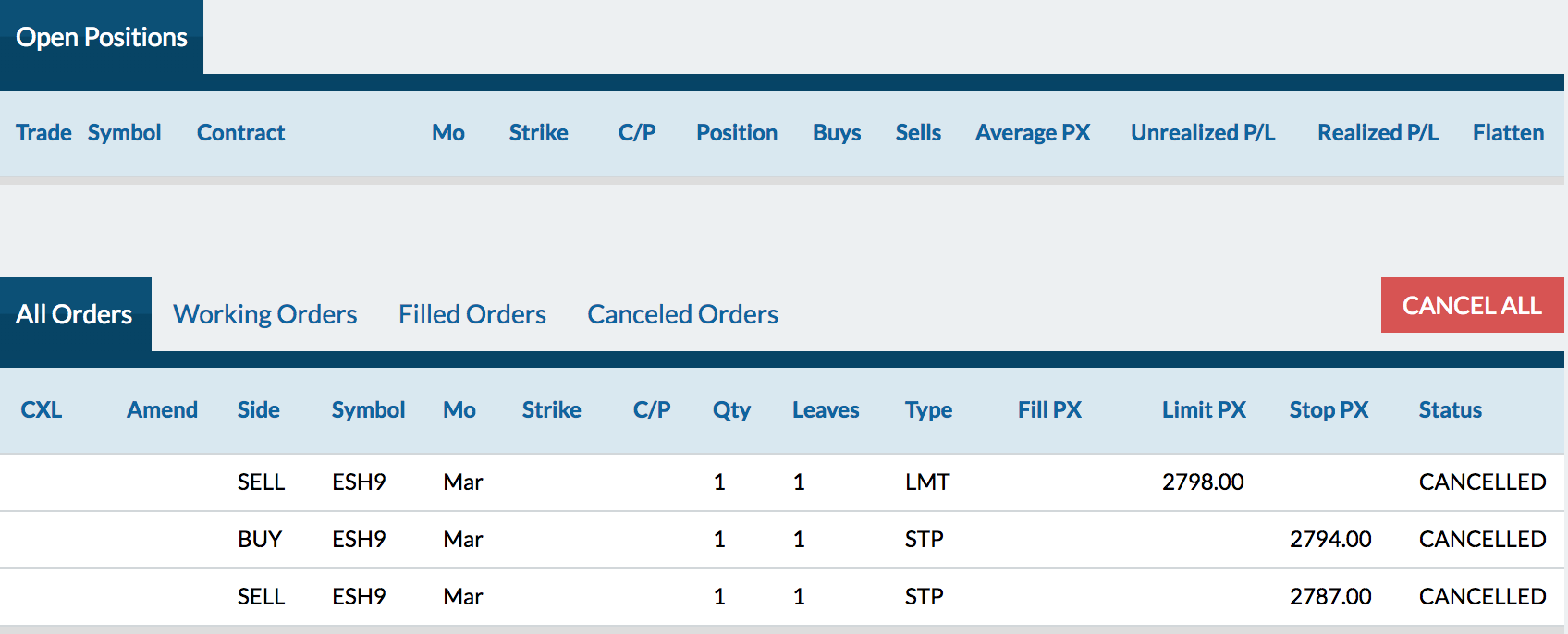Click the CANCEL ALL button
Viewport: 1568px width, 634px height.
pos(1472,305)
